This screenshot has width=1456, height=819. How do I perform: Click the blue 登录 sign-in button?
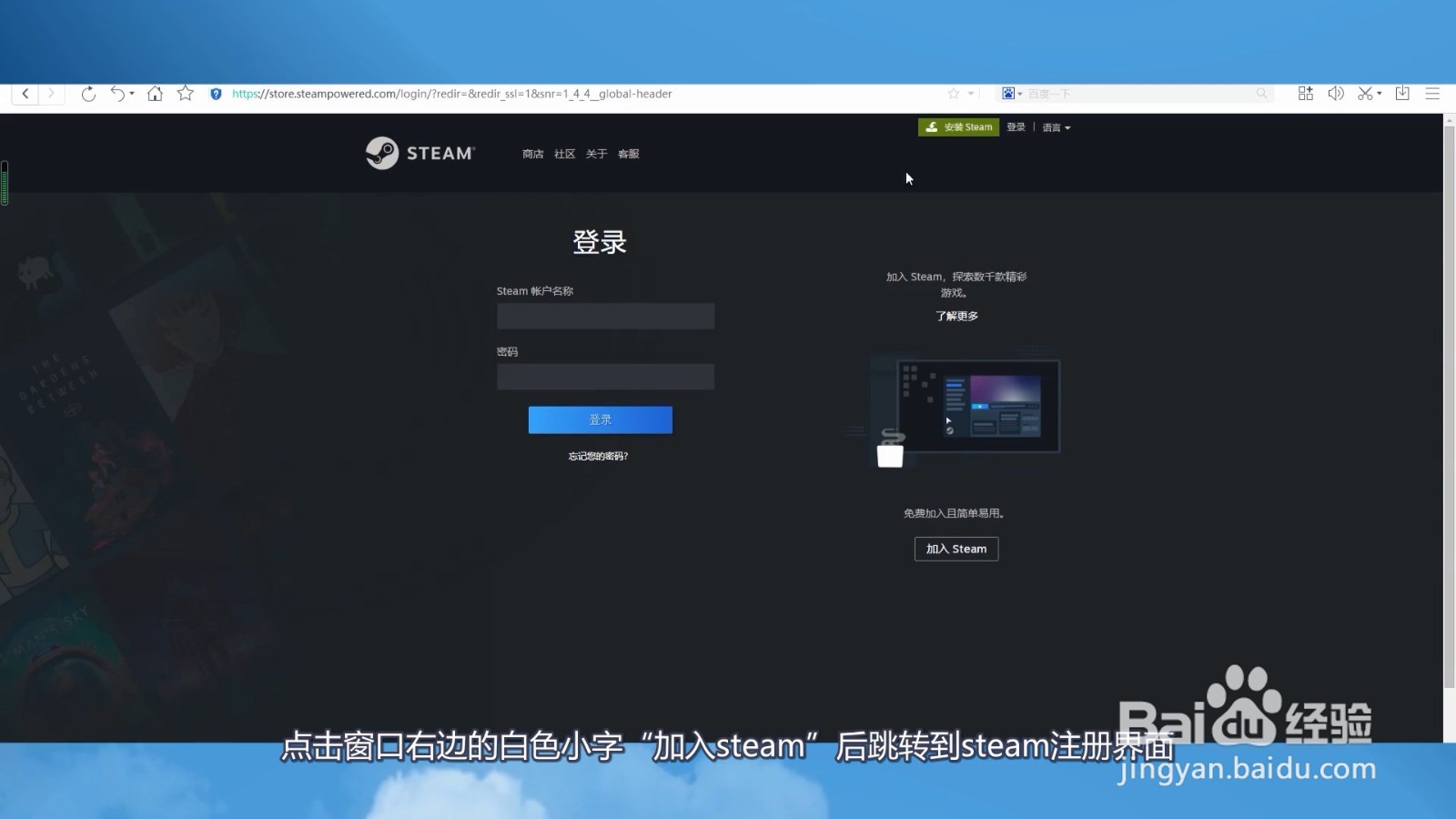[x=601, y=420]
